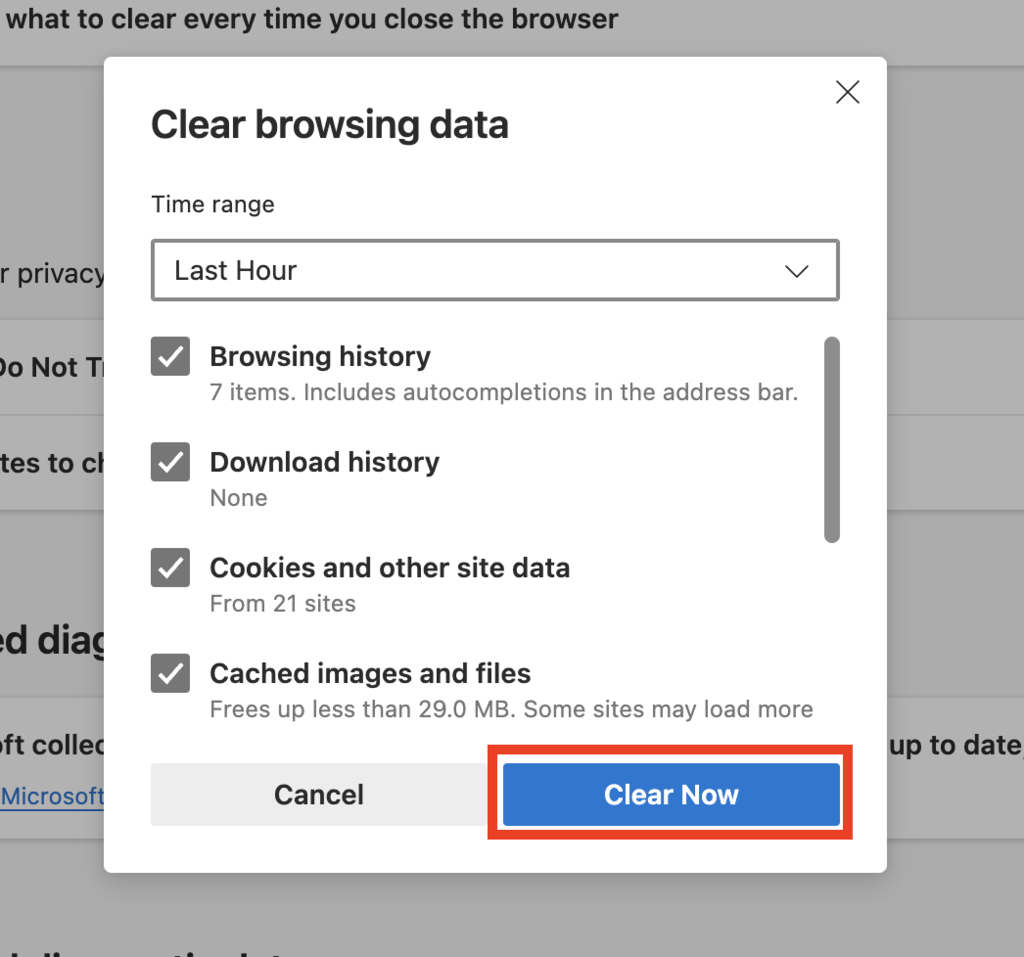Close the Clear browsing data dialog
The height and width of the screenshot is (957, 1024).
pos(847,92)
